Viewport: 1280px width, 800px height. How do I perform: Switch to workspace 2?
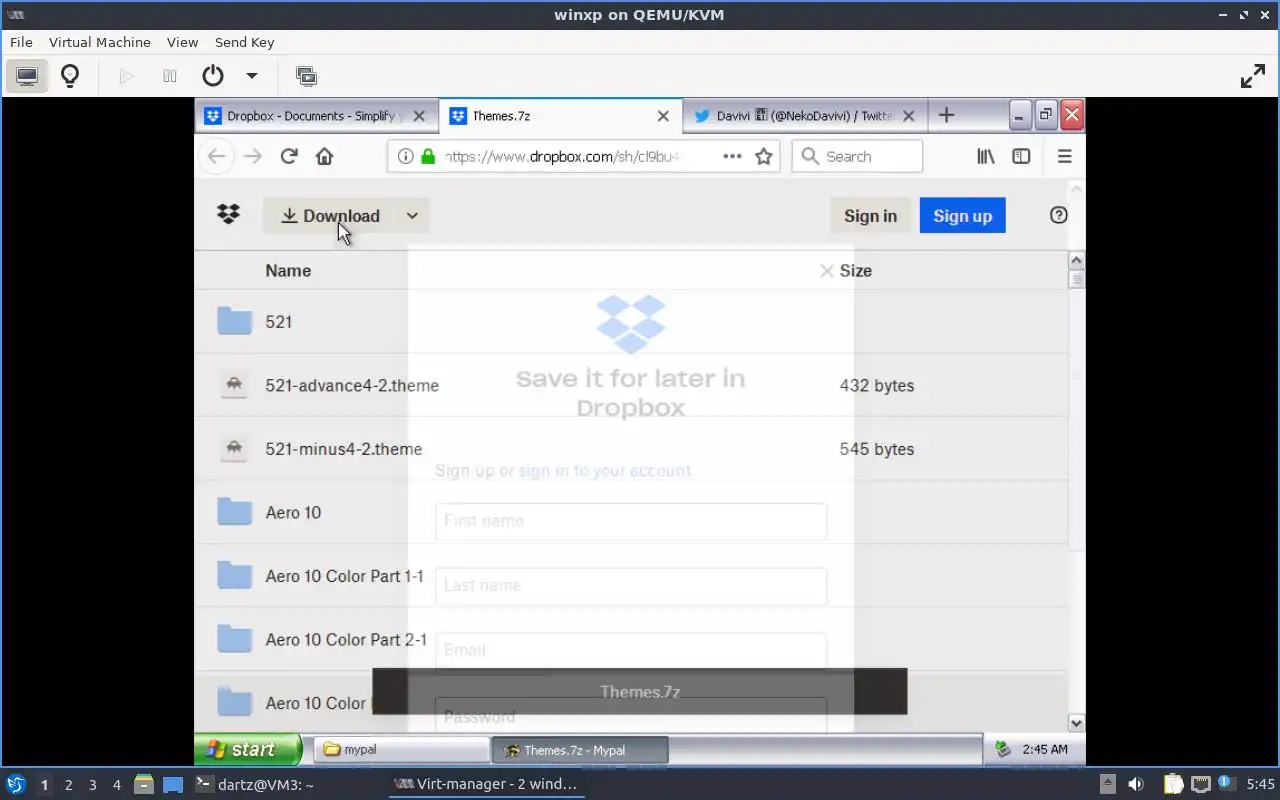(x=68, y=785)
